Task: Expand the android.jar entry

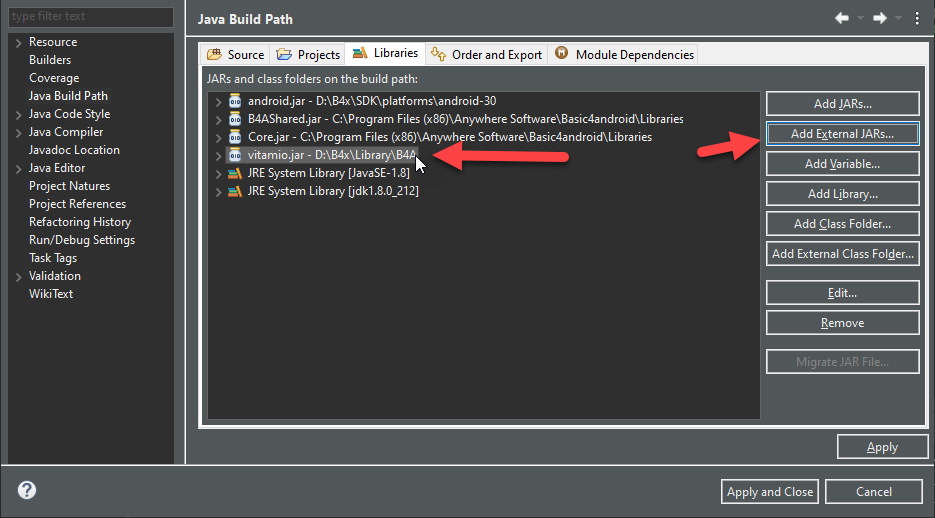Action: point(218,102)
